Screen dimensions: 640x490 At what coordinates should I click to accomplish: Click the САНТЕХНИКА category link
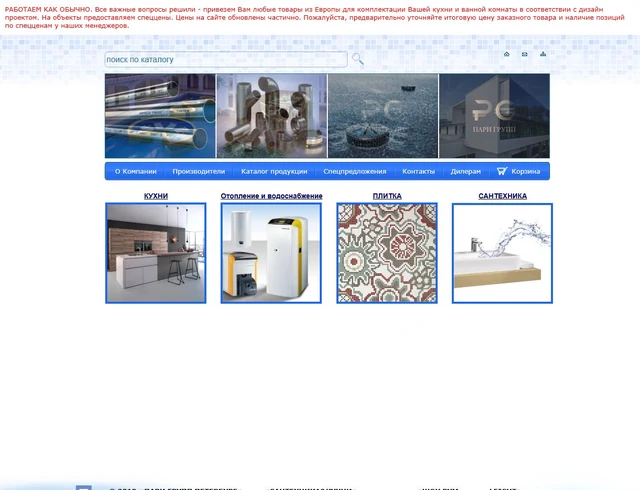502,196
